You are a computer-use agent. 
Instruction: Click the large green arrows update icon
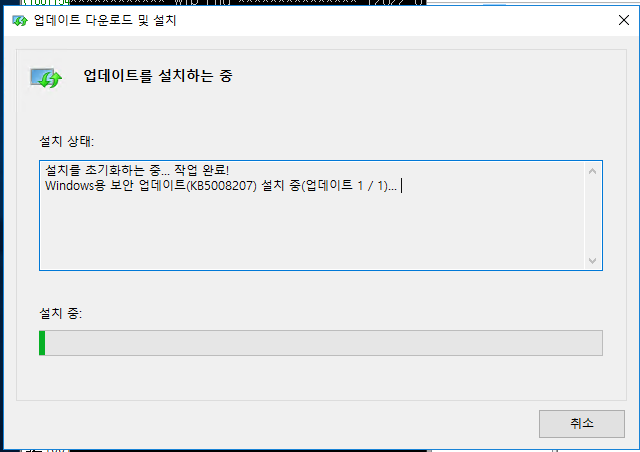pos(46,78)
